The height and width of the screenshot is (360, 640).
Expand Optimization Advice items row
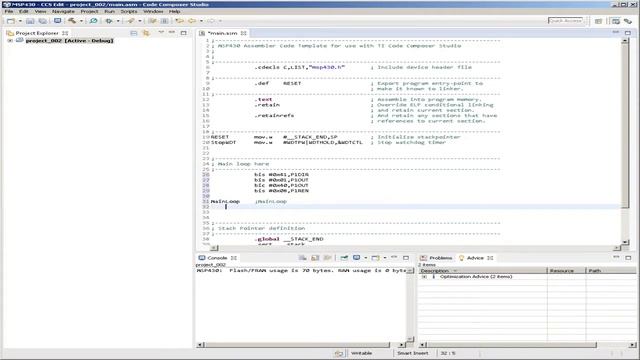[424, 276]
